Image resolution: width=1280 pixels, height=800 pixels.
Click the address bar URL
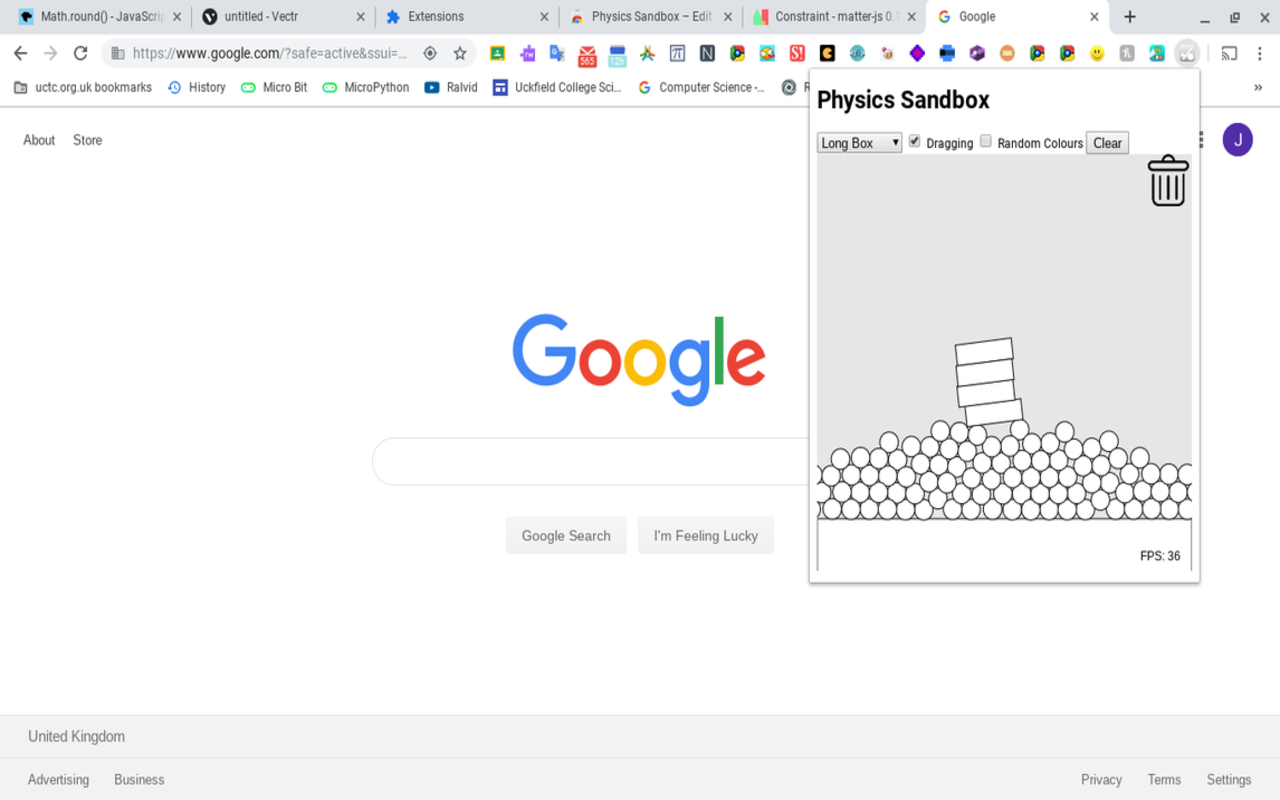[269, 54]
